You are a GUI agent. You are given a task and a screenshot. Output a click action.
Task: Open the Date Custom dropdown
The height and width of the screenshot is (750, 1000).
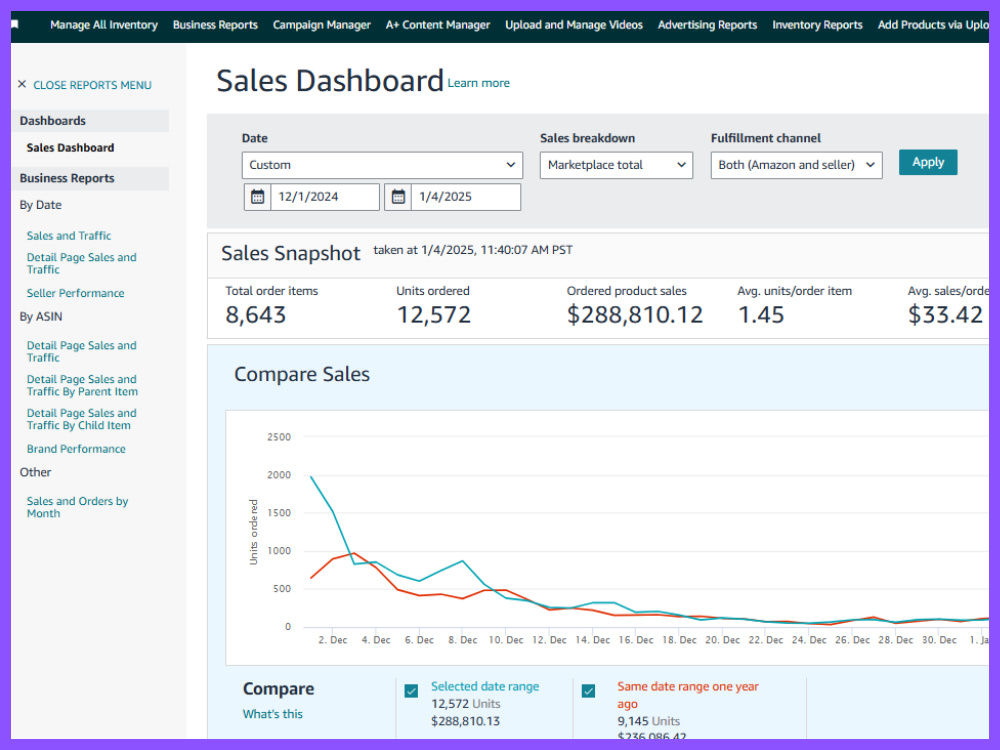(382, 165)
